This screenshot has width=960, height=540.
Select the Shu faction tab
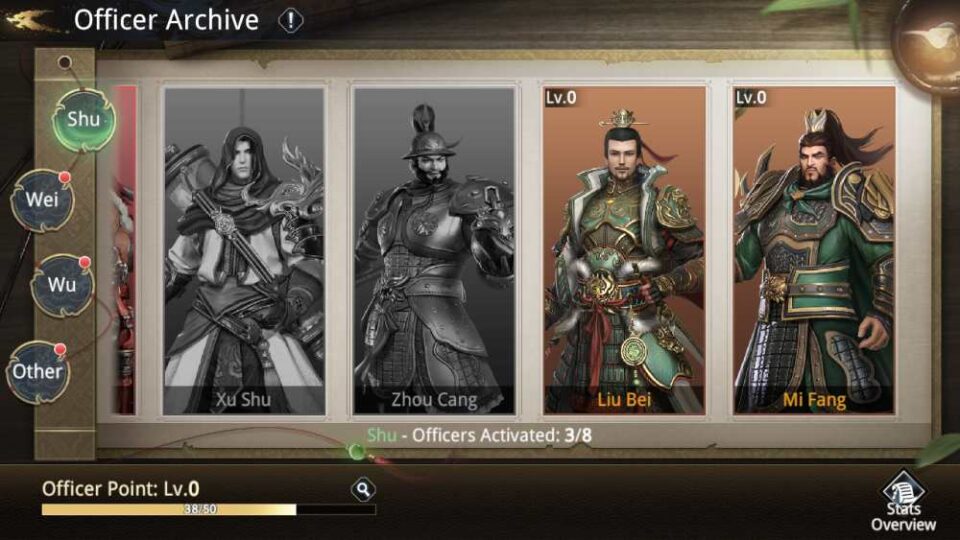(84, 119)
